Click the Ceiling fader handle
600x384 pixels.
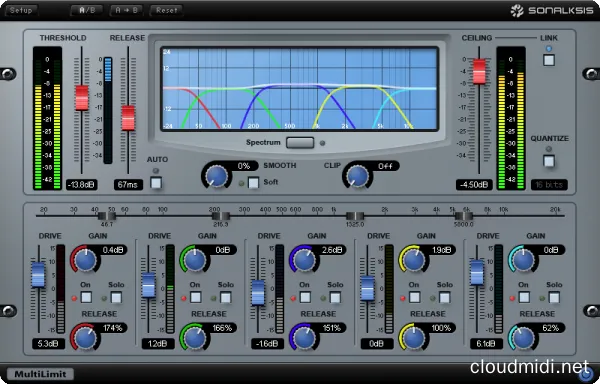(x=479, y=72)
